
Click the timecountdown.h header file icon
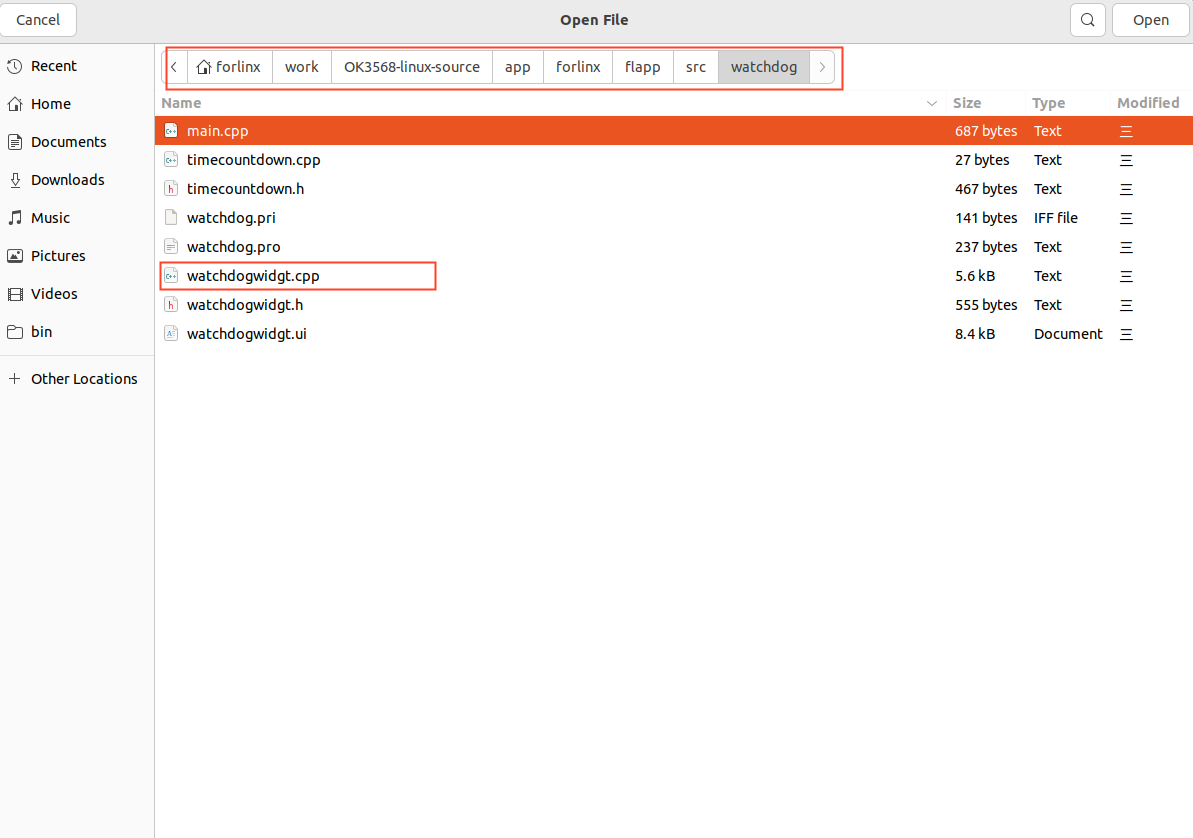coord(171,189)
